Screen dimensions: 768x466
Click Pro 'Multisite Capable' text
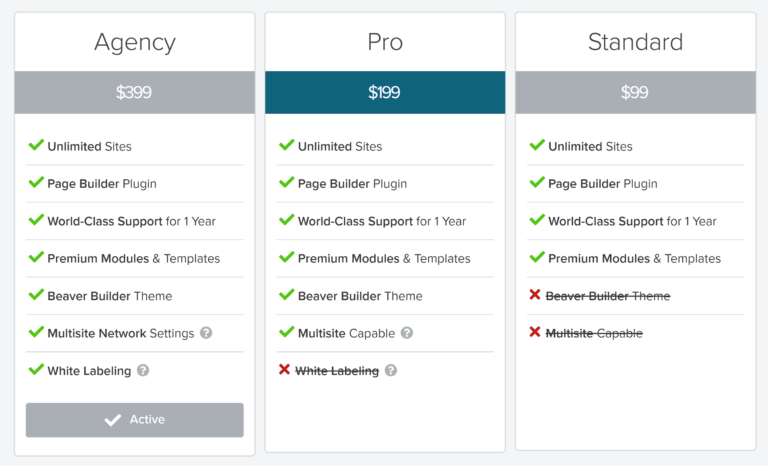[346, 334]
